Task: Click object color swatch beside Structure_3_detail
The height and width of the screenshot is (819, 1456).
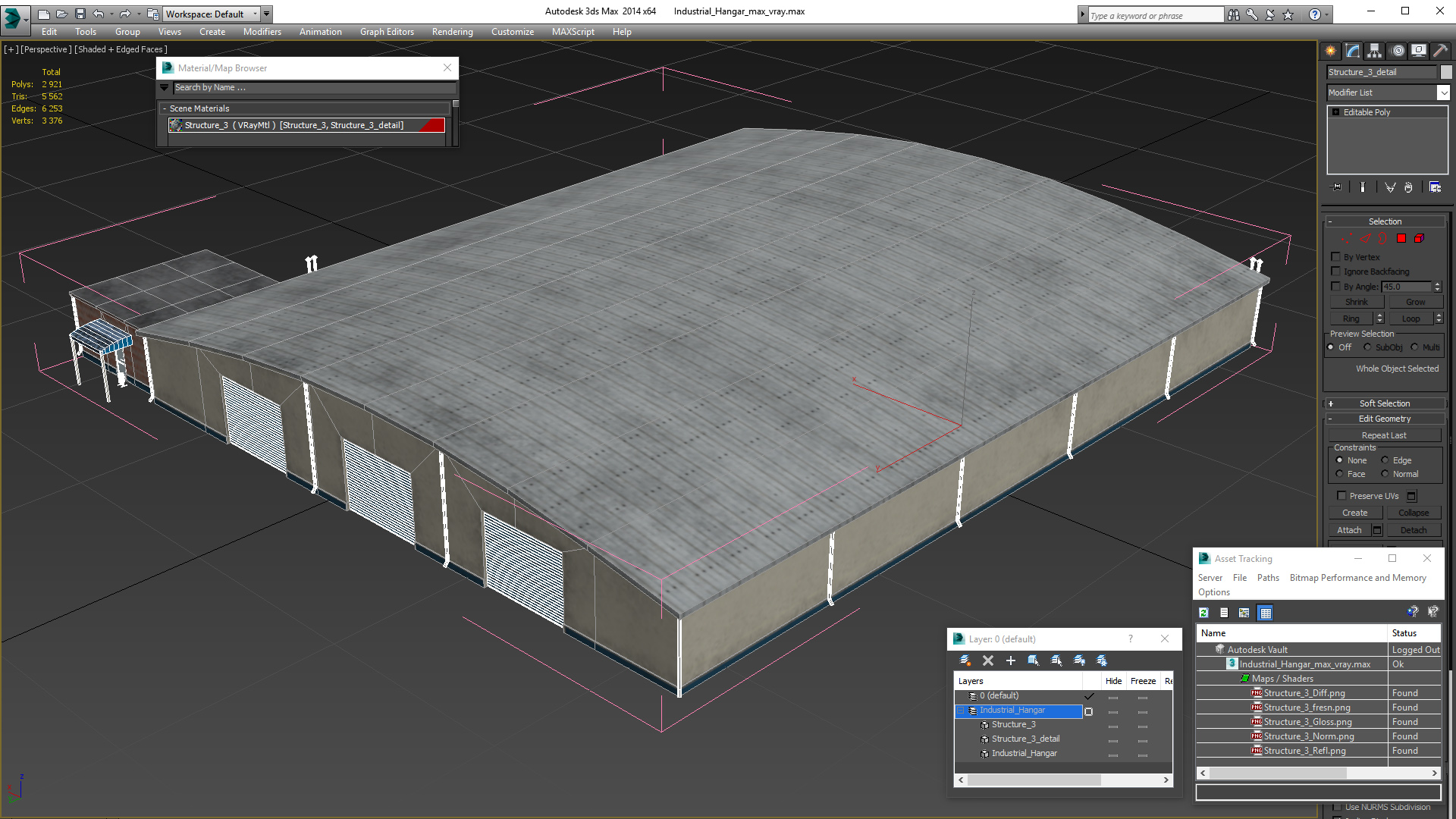Action: tap(1446, 72)
